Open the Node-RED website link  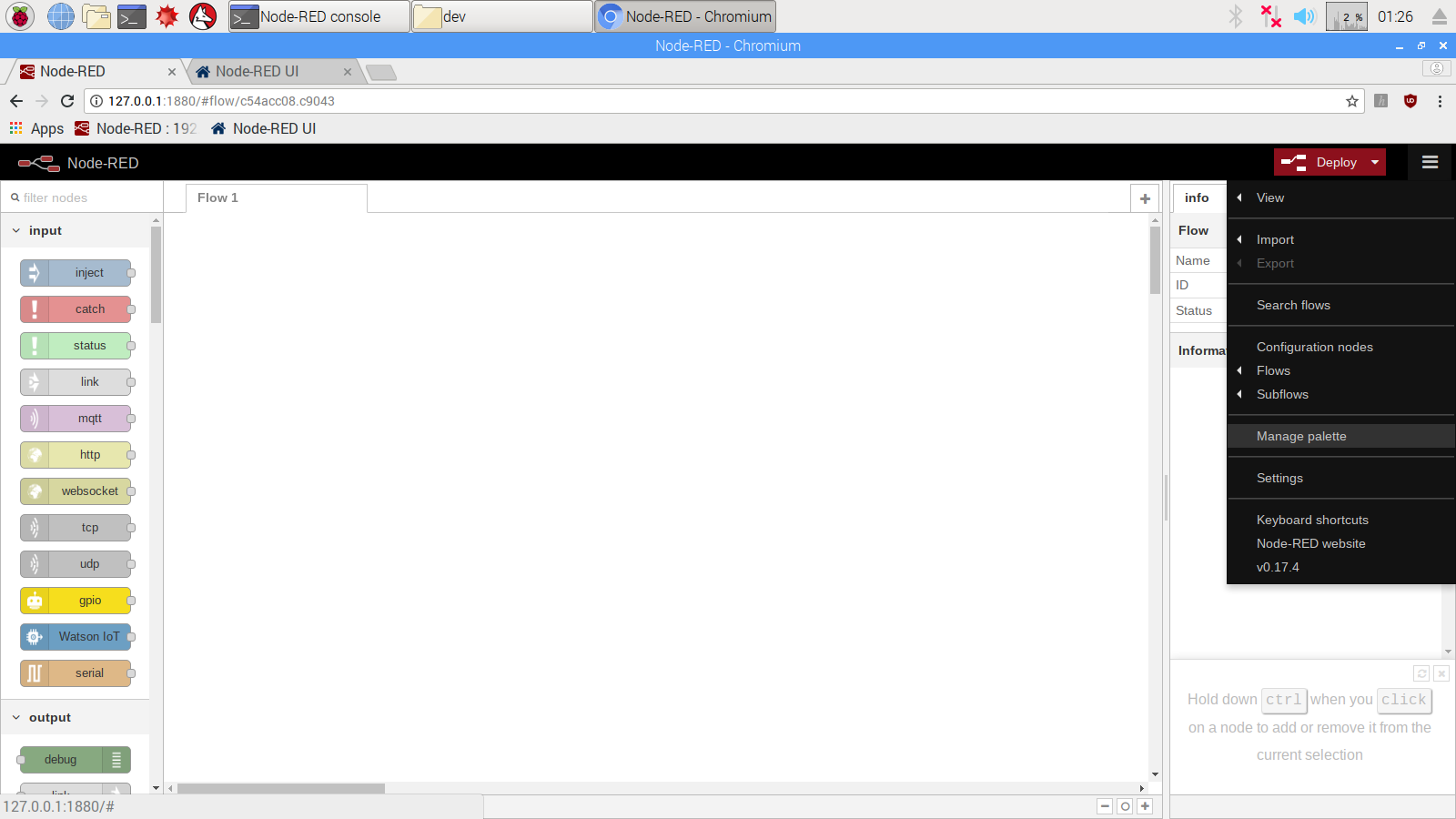tap(1340, 543)
